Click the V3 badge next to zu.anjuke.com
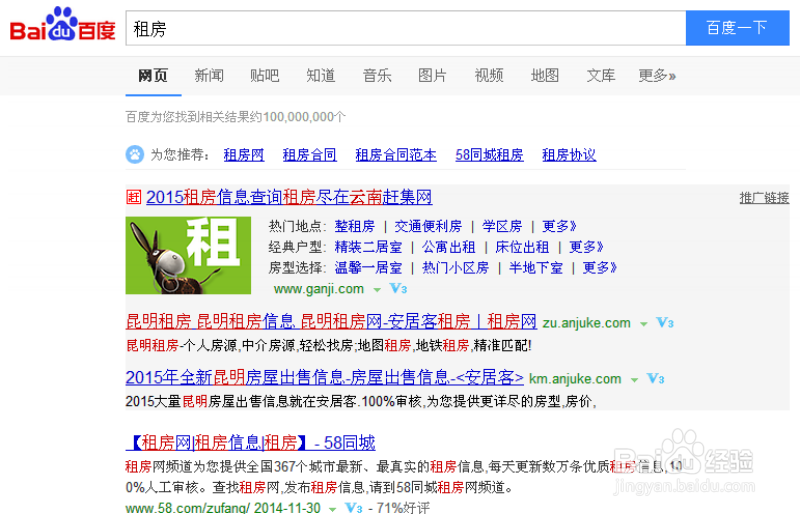The height and width of the screenshot is (514, 800). [665, 323]
